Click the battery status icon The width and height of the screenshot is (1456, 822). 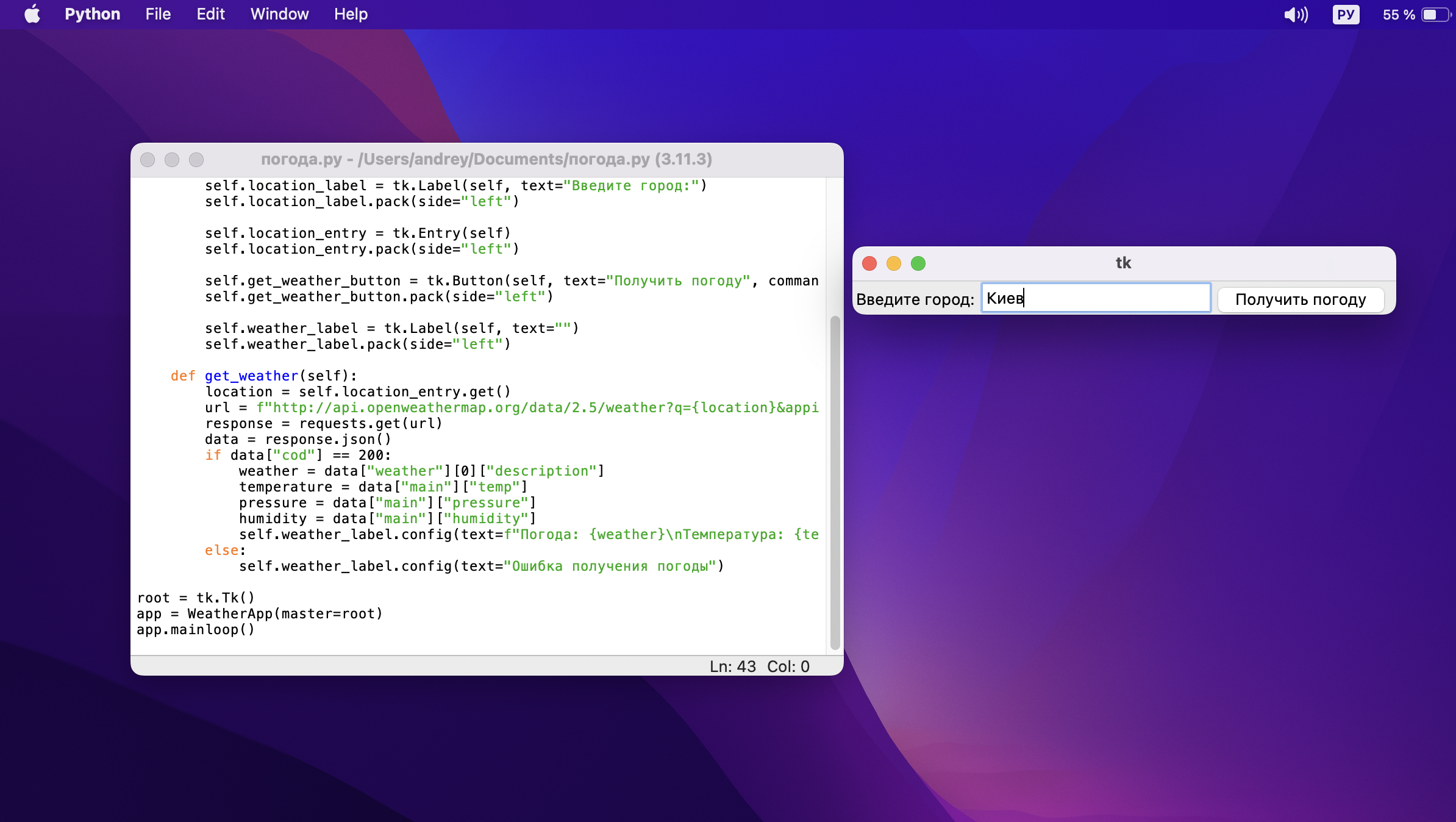pos(1436,14)
